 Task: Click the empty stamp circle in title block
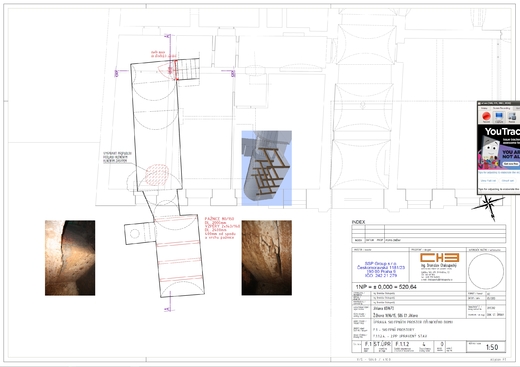[x=486, y=271]
